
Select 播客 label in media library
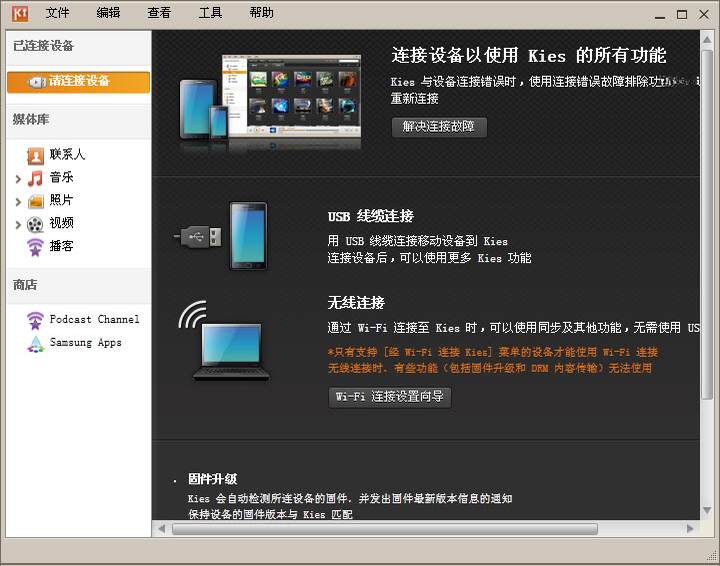(x=62, y=246)
